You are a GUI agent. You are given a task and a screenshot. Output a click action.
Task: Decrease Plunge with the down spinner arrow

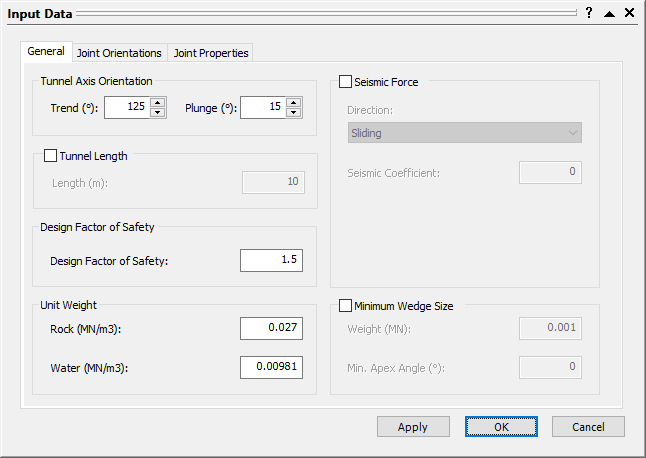click(293, 112)
